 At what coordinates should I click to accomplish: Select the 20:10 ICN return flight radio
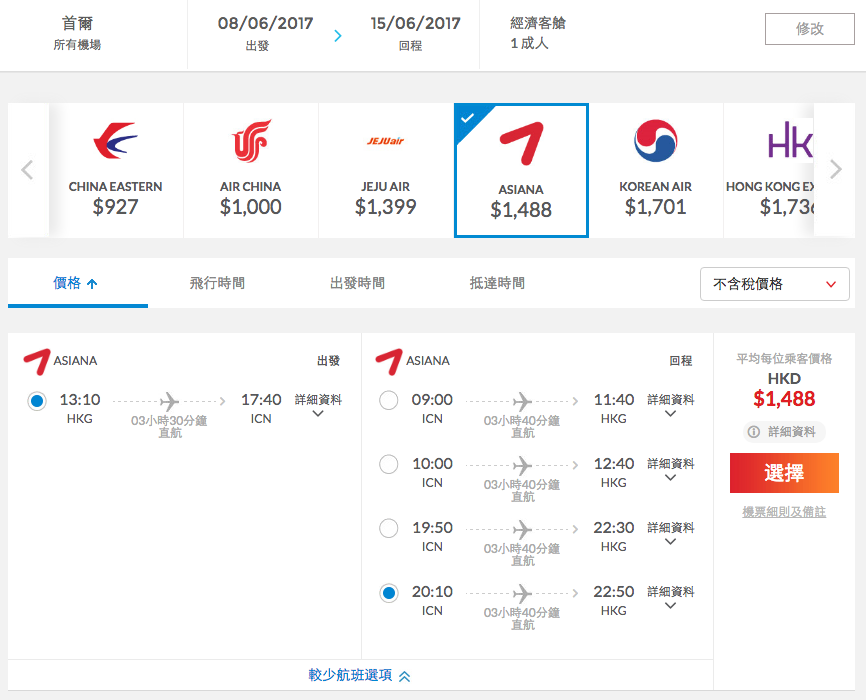point(389,593)
